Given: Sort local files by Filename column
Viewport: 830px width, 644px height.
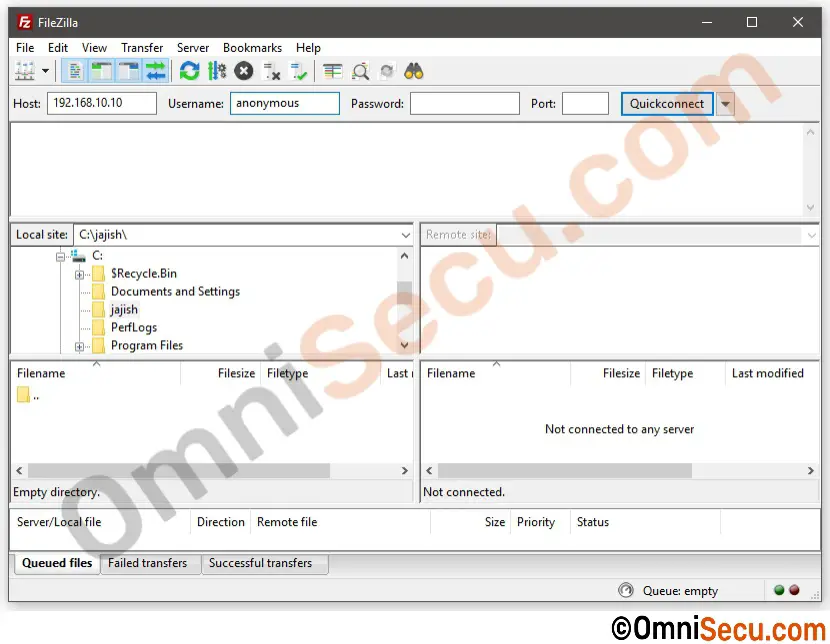Looking at the screenshot, I should 95,373.
